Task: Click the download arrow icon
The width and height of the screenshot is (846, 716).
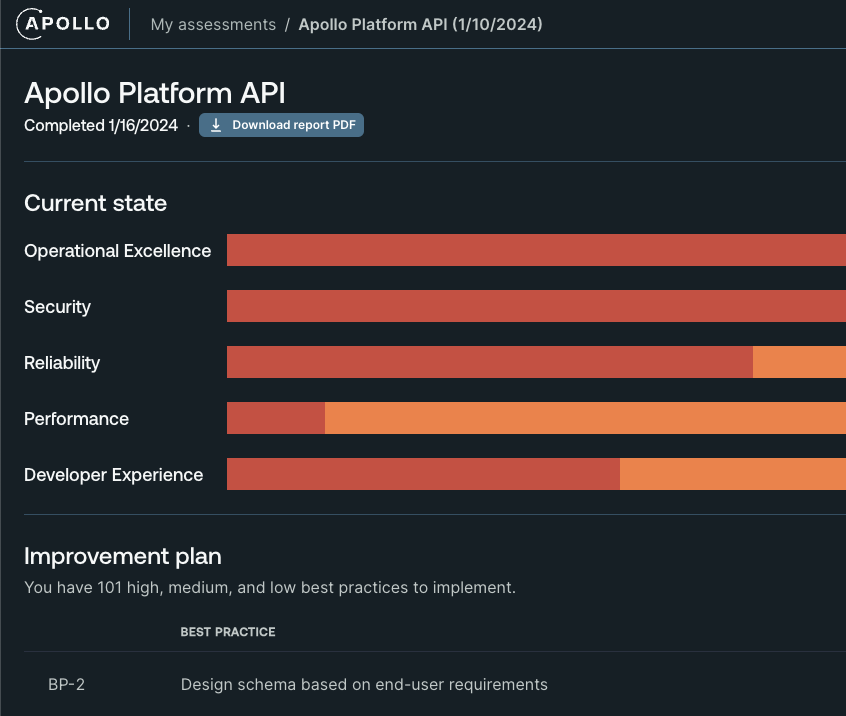Action: coord(216,125)
